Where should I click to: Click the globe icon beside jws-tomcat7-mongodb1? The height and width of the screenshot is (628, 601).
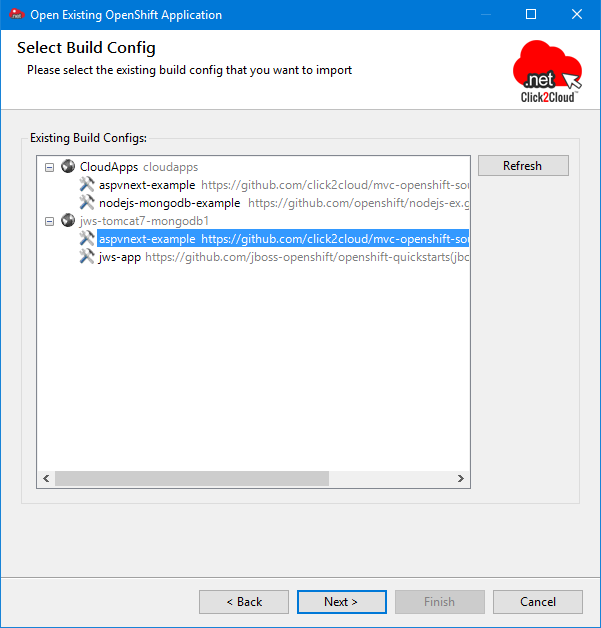(68, 220)
